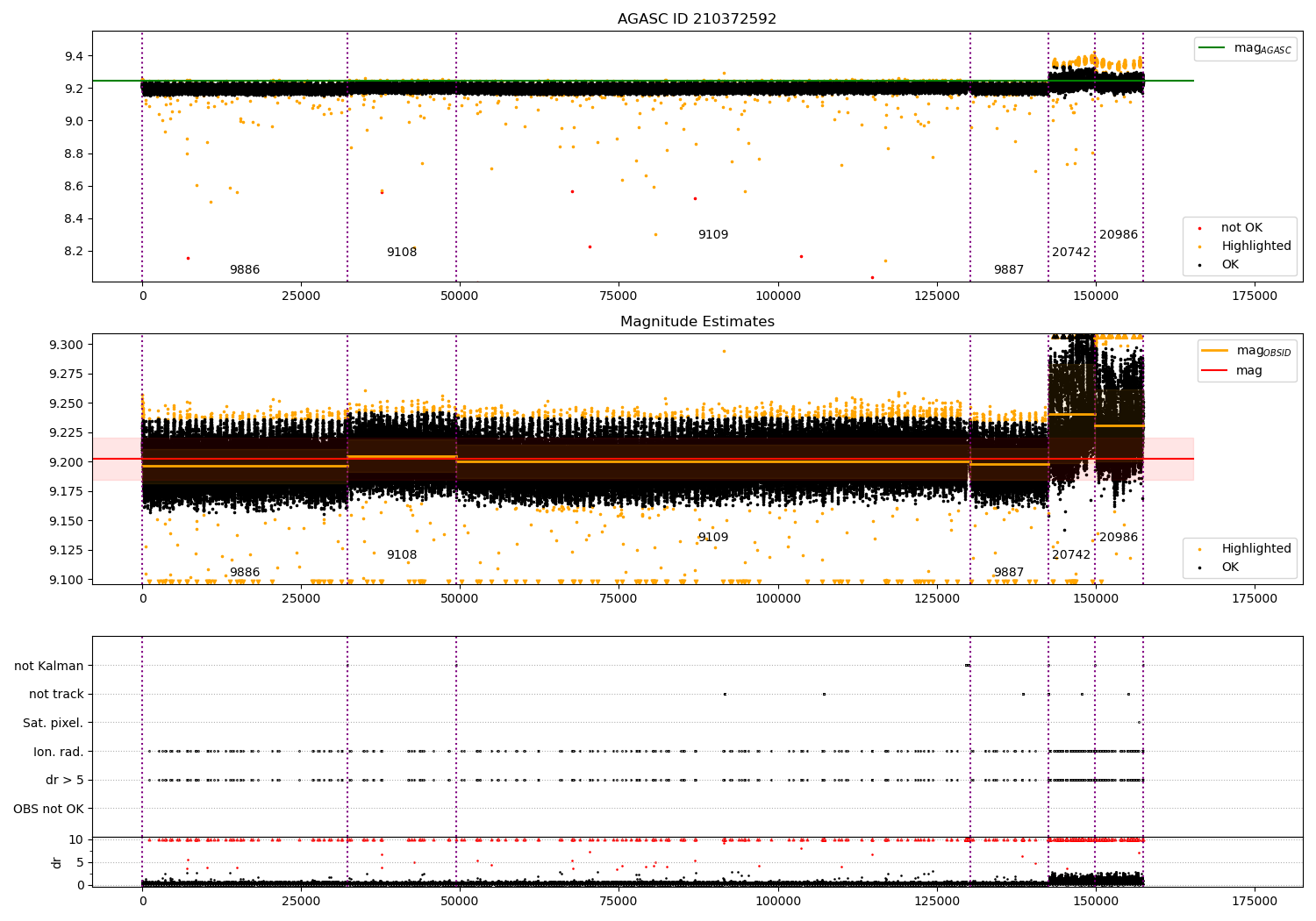Click the 'dr > 5' row label
This screenshot has height=921, width=1316.
65,780
